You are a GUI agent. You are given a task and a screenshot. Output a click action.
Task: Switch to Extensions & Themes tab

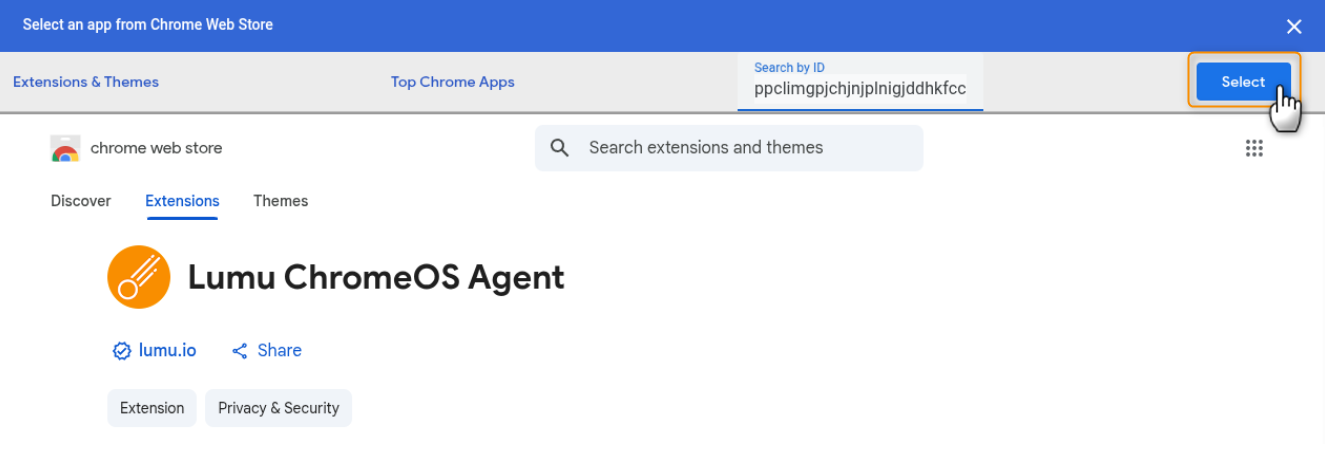point(86,82)
